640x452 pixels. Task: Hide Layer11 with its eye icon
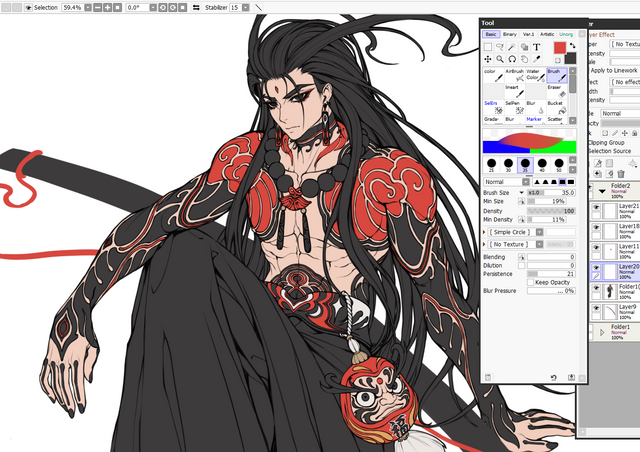click(596, 247)
